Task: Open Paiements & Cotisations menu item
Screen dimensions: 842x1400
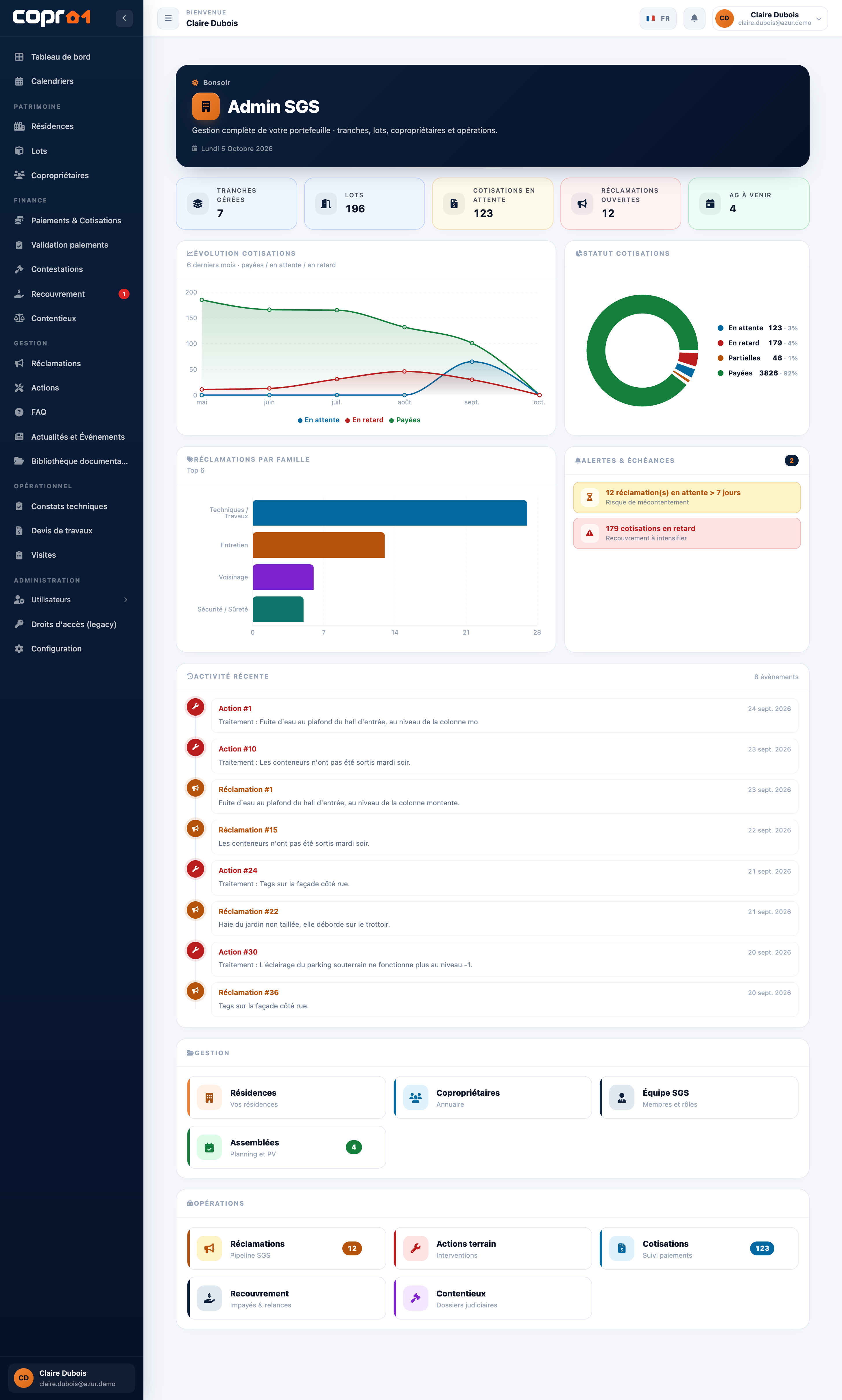Action: pos(71,220)
